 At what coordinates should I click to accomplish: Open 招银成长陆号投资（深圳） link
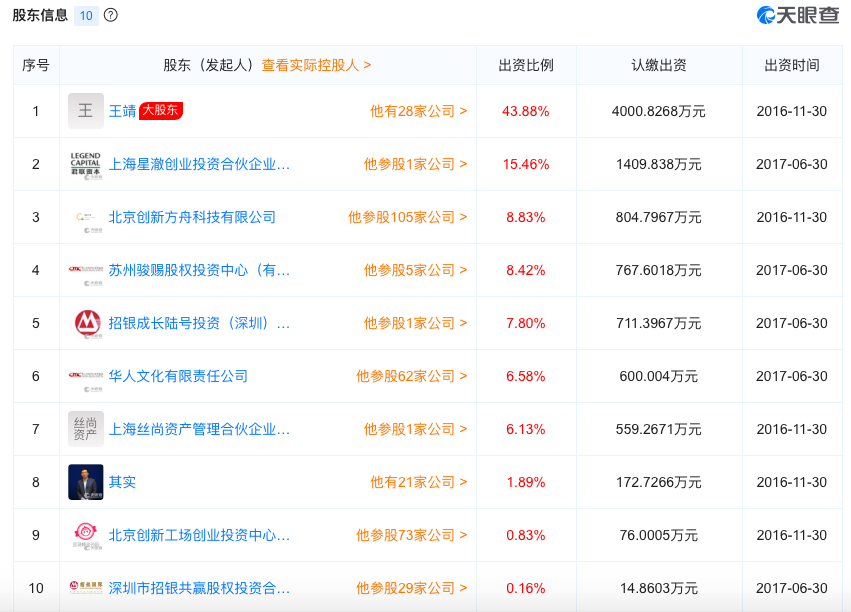199,323
